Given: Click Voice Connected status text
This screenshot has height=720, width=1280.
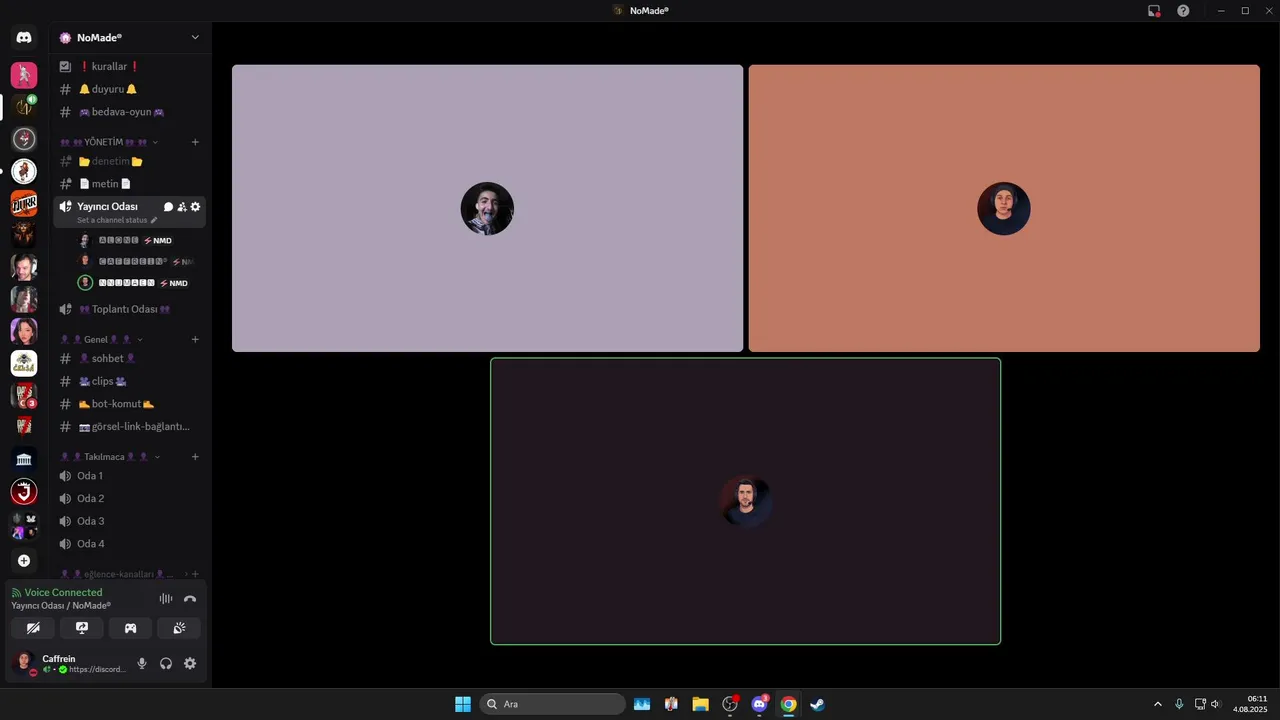Looking at the screenshot, I should [63, 592].
